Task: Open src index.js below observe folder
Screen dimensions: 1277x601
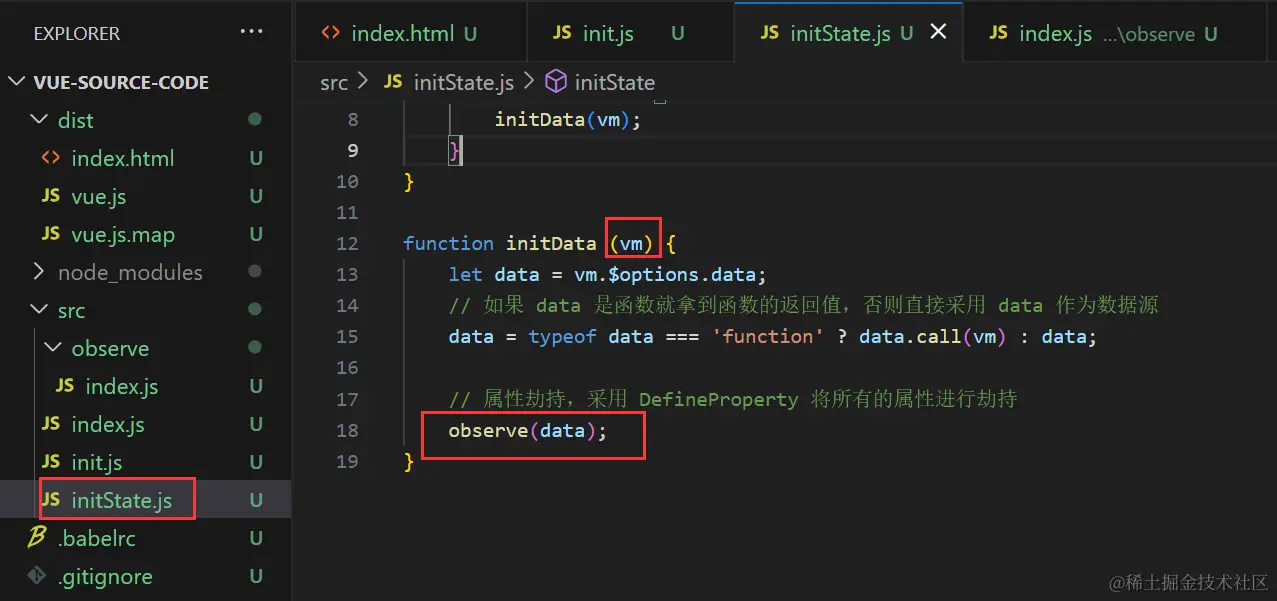Action: pyautogui.click(x=108, y=424)
